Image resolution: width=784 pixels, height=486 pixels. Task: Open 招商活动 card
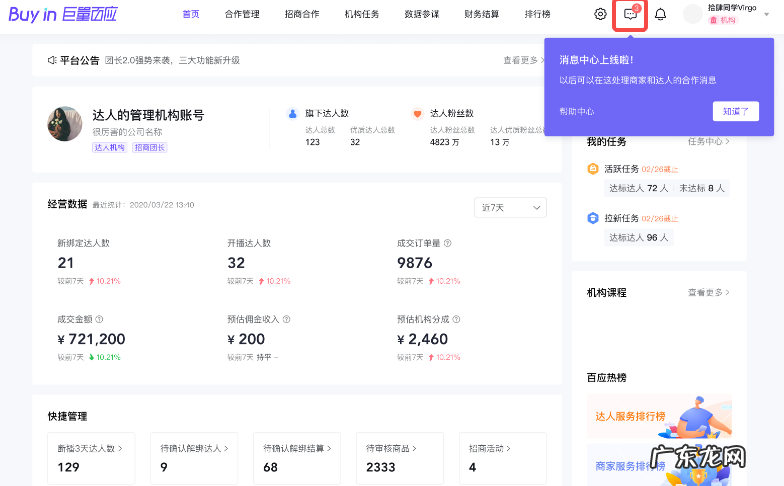503,458
